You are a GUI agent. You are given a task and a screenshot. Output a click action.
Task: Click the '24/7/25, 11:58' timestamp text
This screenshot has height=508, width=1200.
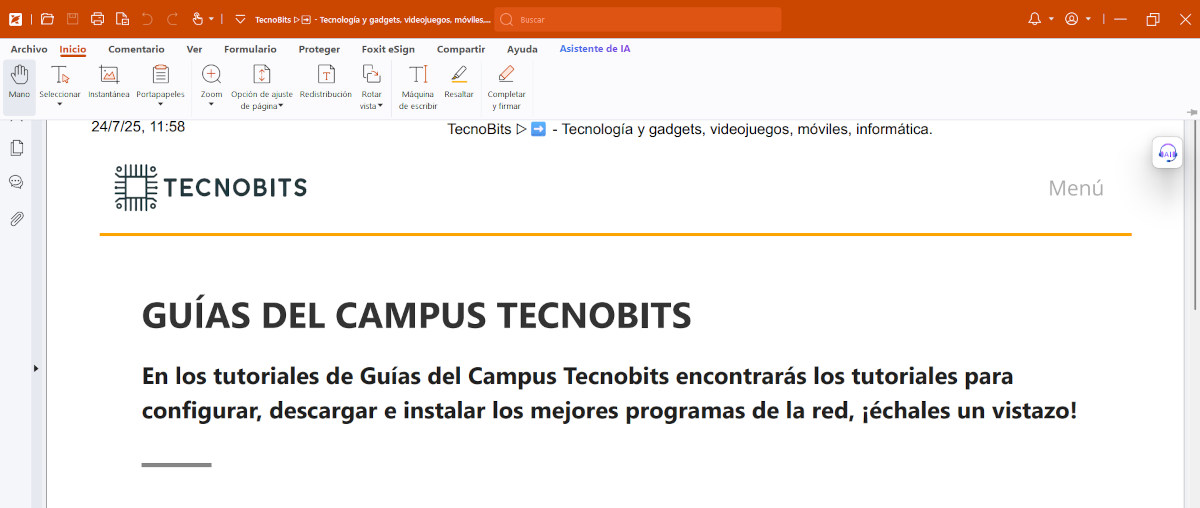tap(138, 127)
